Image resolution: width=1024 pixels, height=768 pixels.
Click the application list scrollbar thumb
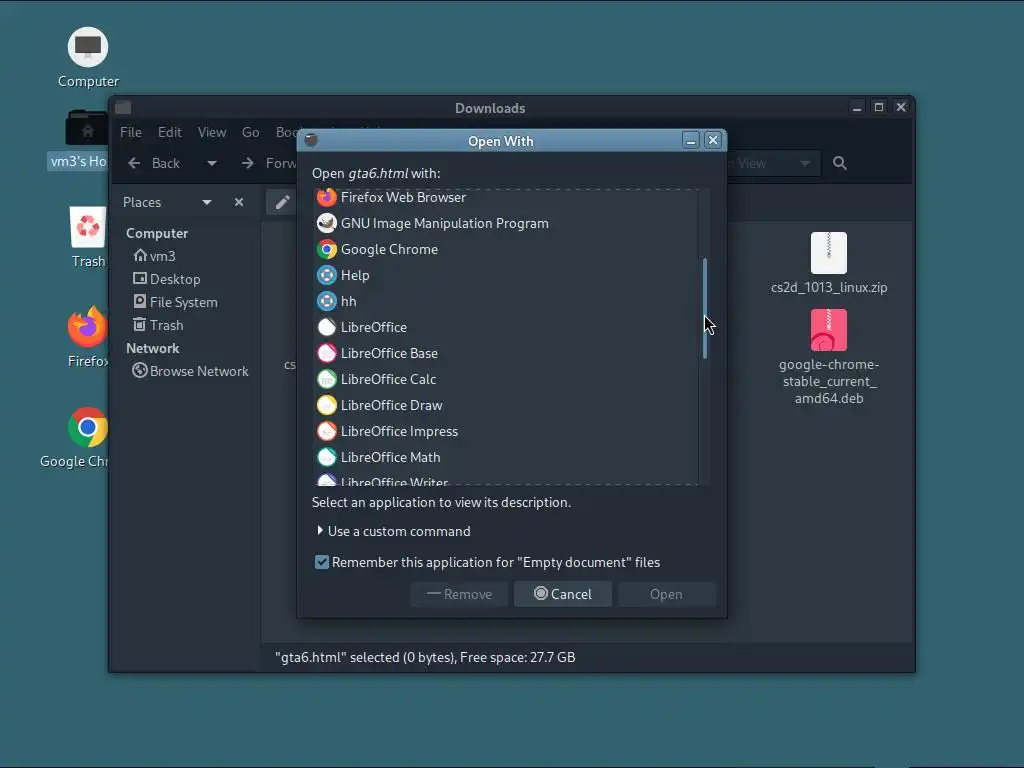coord(705,308)
